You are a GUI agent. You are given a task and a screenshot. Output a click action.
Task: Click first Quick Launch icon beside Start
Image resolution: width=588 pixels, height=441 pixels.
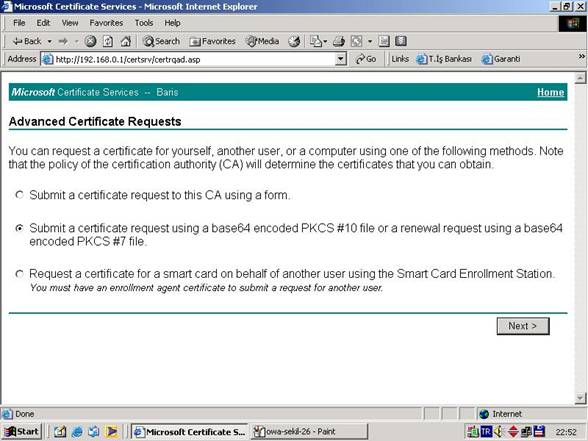(60, 432)
